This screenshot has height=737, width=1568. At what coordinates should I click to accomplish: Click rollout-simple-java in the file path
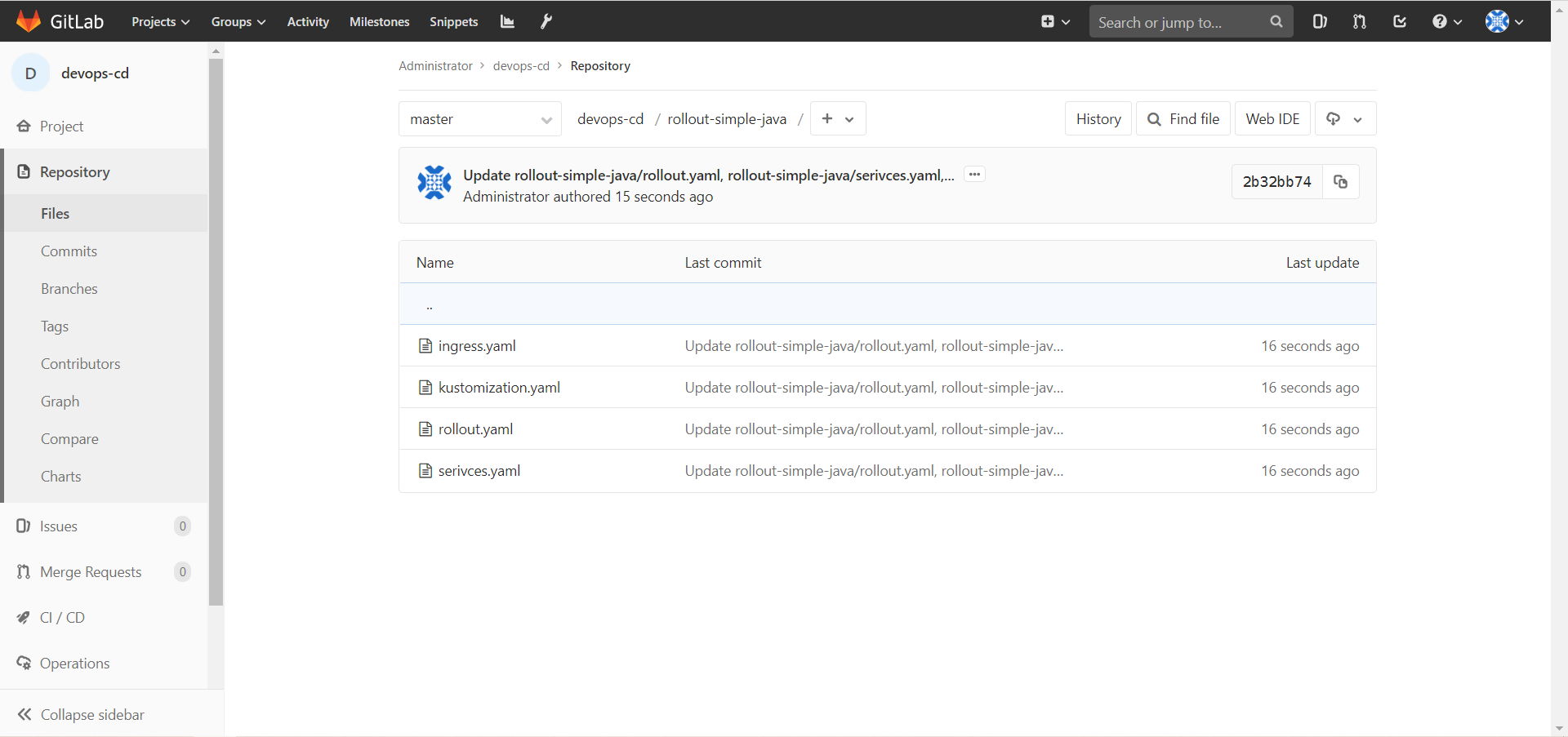pos(727,119)
